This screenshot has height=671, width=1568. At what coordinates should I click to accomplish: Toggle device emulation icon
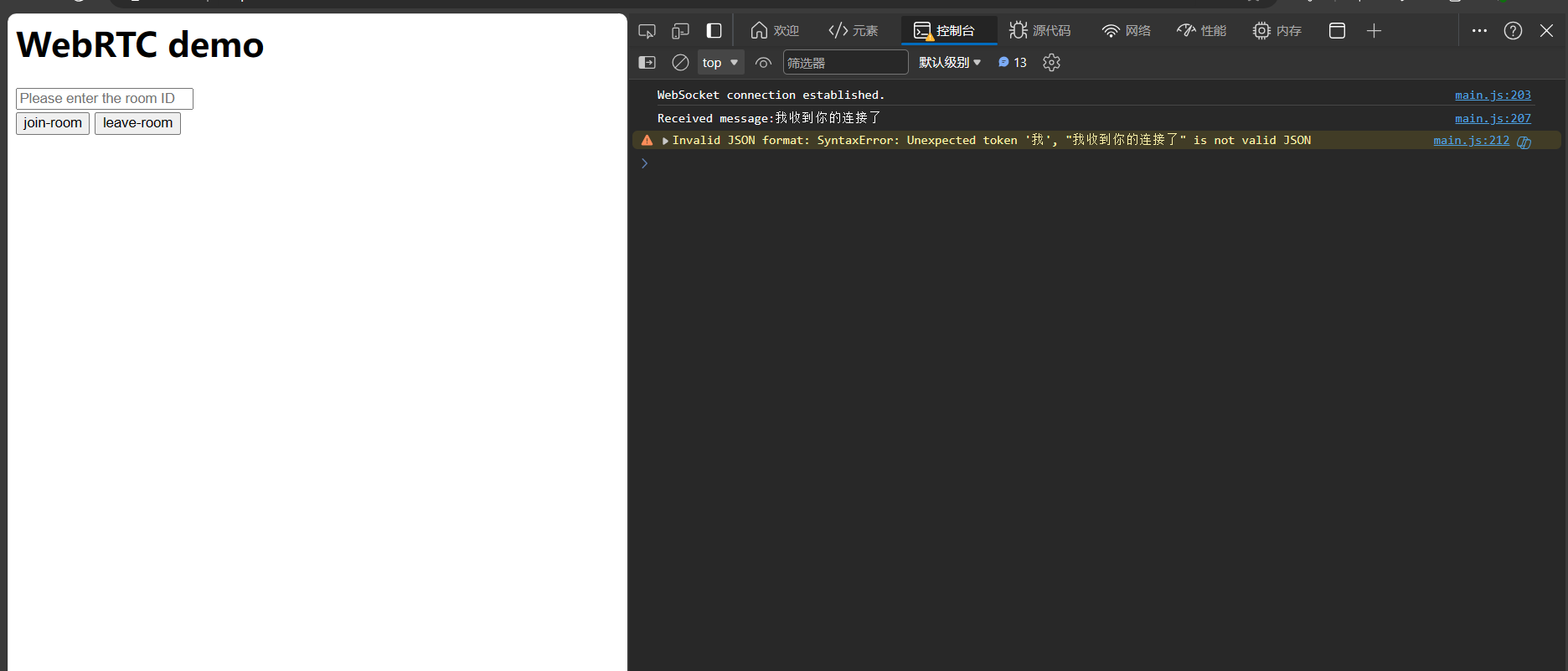680,31
